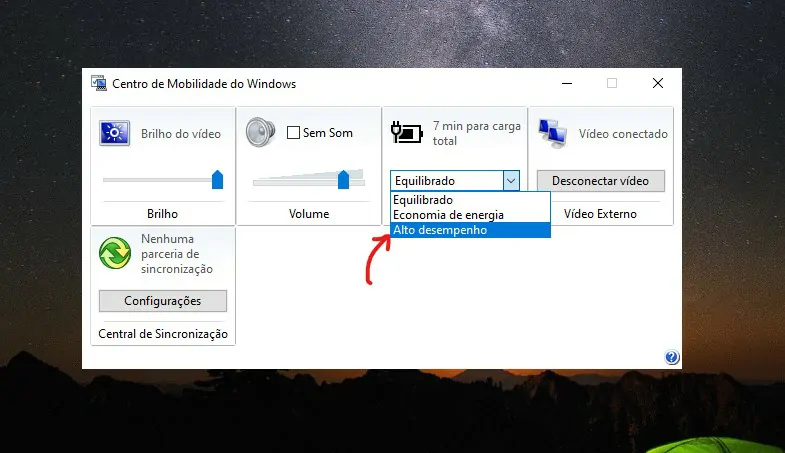
Task: Click the Central de Sincronização caption
Action: [163, 334]
